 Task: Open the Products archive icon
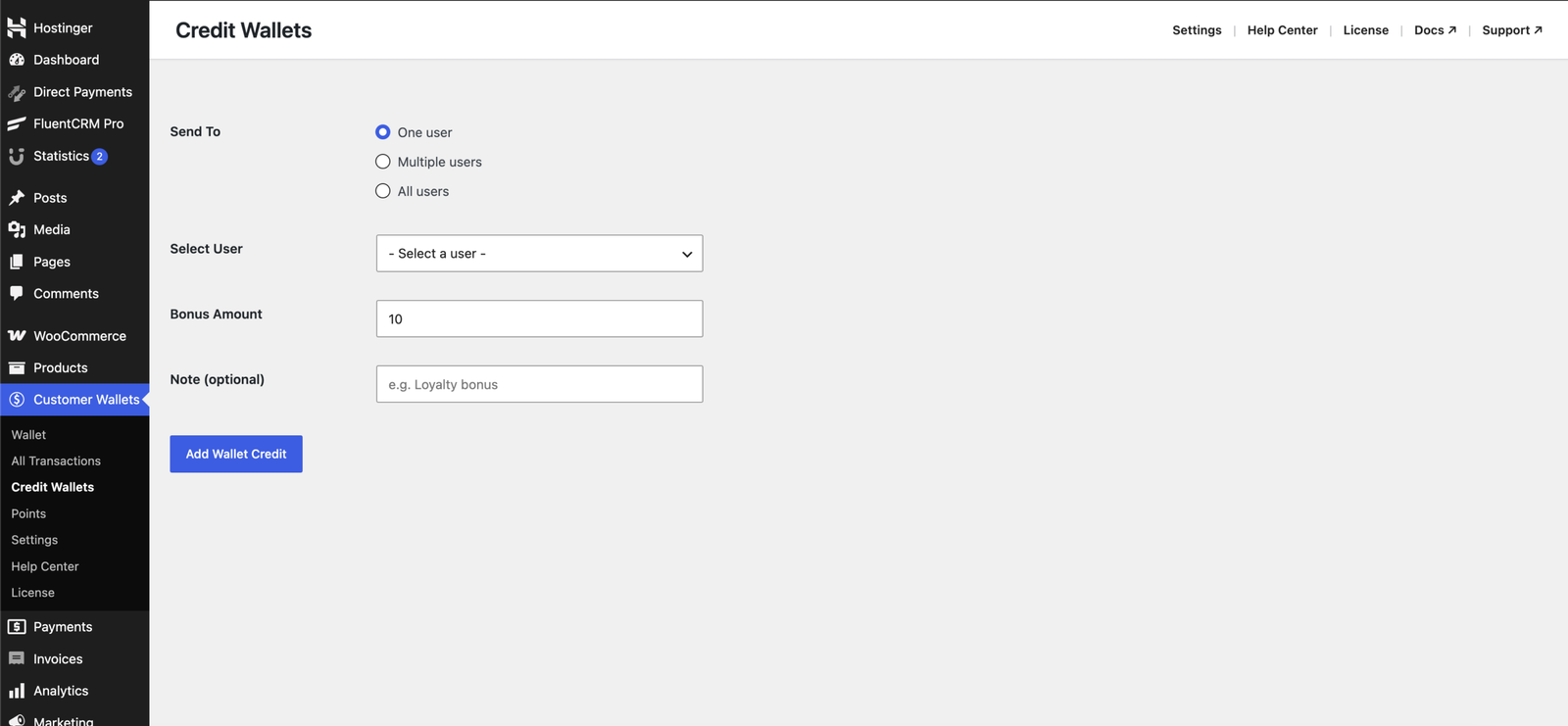pos(17,367)
